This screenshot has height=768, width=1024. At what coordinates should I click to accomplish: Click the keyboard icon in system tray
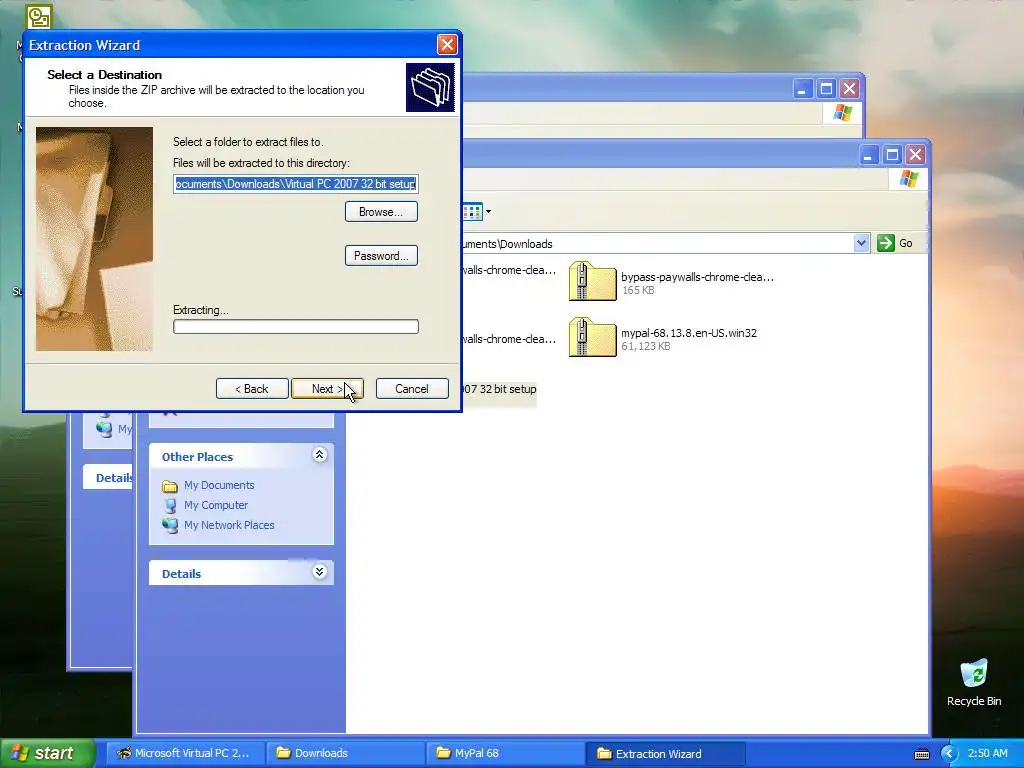pos(921,754)
